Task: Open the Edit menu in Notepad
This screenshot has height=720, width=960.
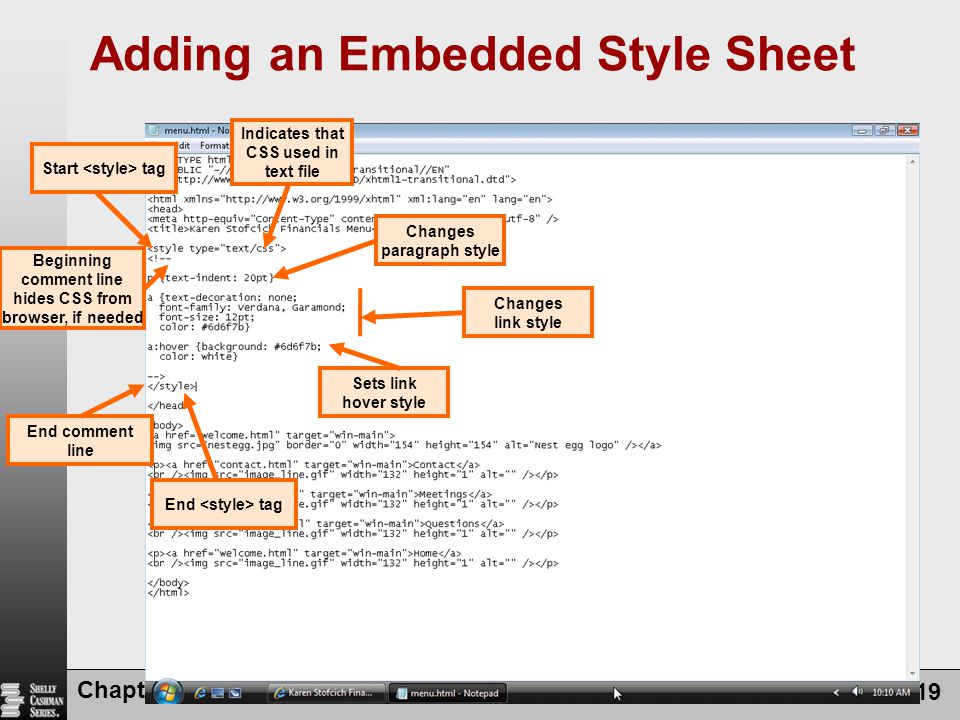Action: click(184, 146)
